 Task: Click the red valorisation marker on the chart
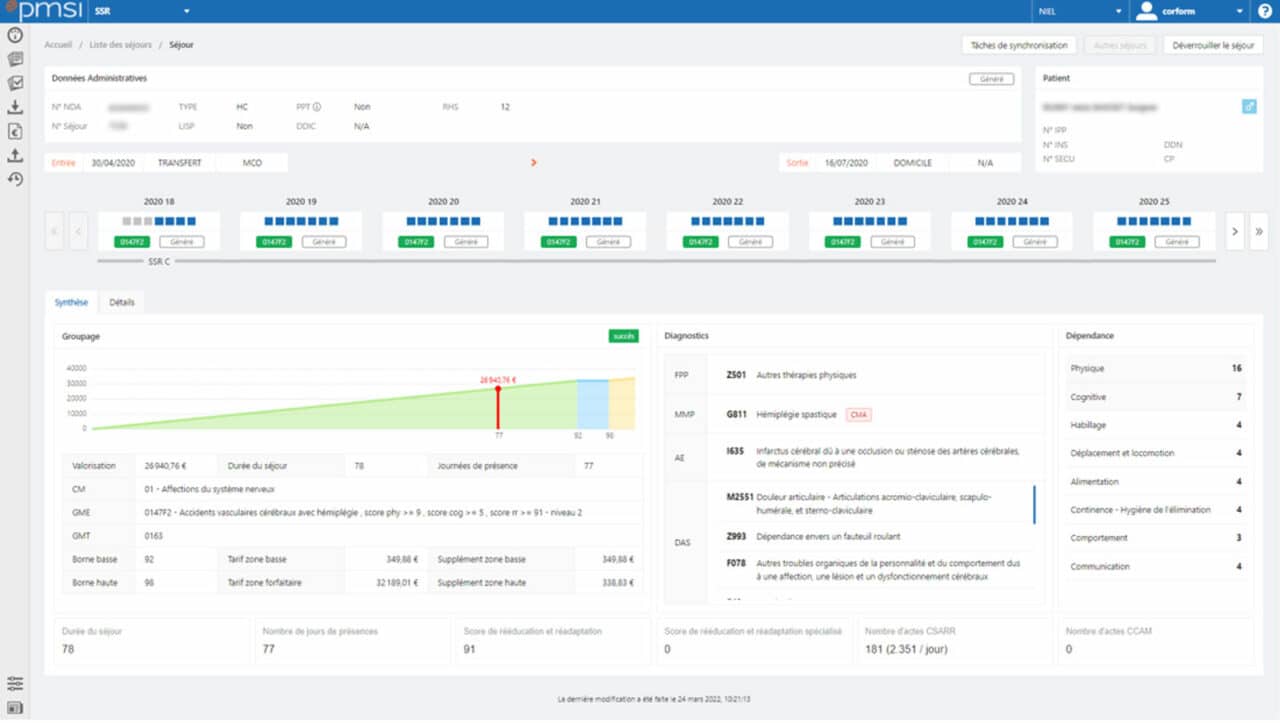(x=498, y=387)
